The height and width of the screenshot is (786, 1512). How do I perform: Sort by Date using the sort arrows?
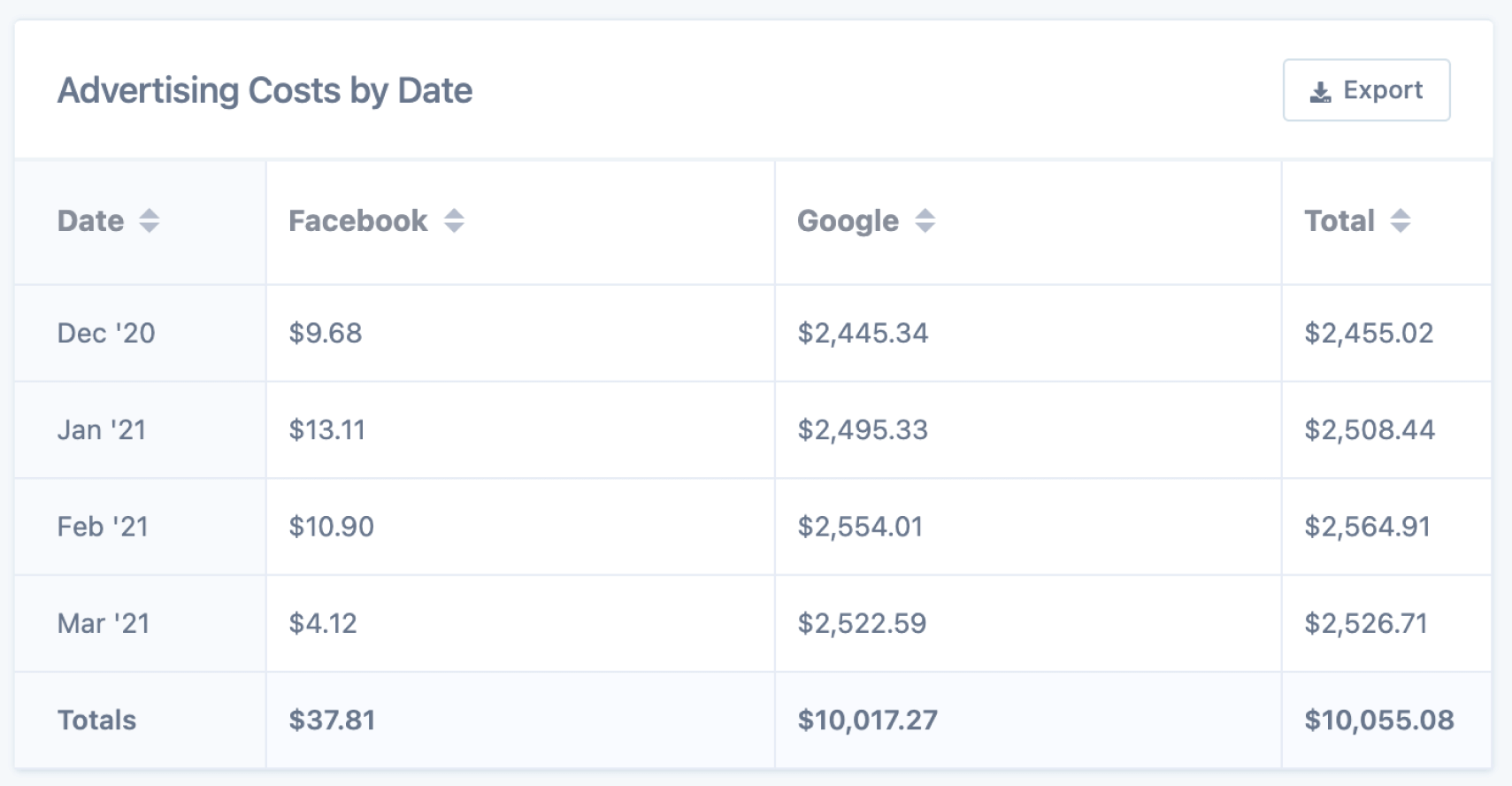click(150, 220)
